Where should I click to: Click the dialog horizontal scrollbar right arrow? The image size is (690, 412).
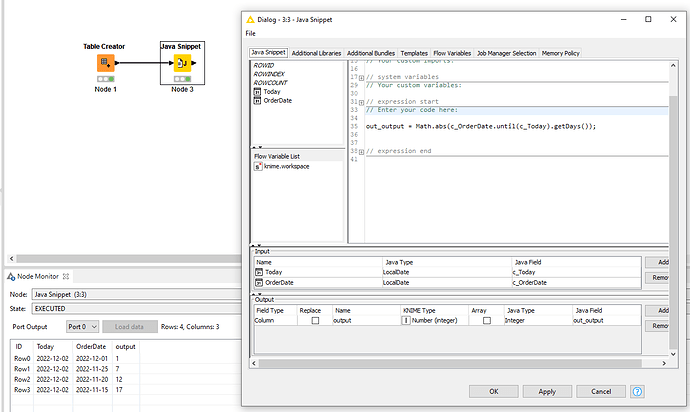click(x=664, y=363)
